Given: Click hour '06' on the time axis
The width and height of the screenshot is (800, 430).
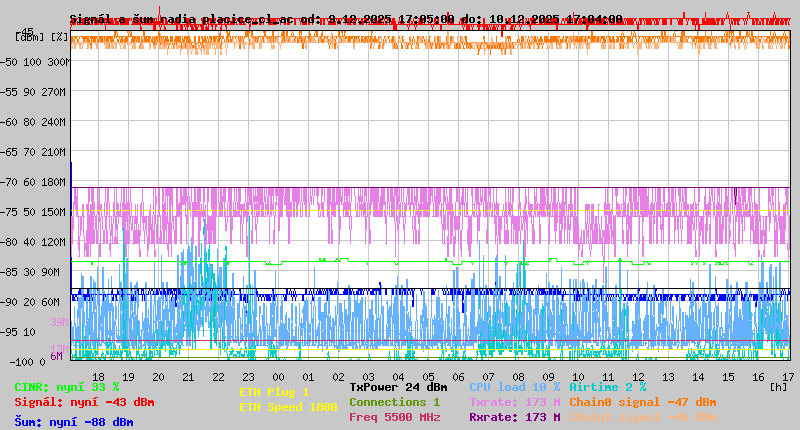Looking at the screenshot, I should (x=459, y=377).
